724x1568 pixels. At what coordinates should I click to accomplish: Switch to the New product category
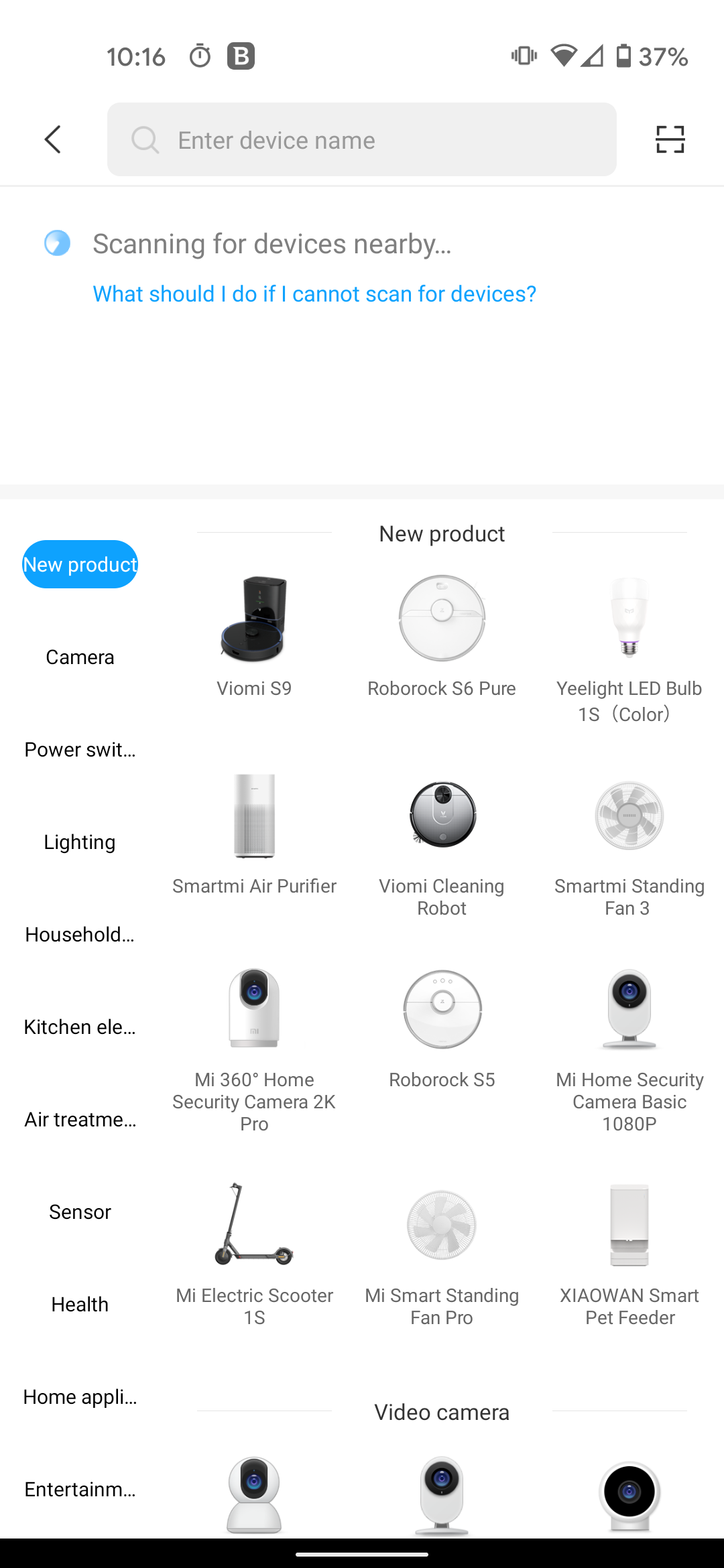click(80, 564)
